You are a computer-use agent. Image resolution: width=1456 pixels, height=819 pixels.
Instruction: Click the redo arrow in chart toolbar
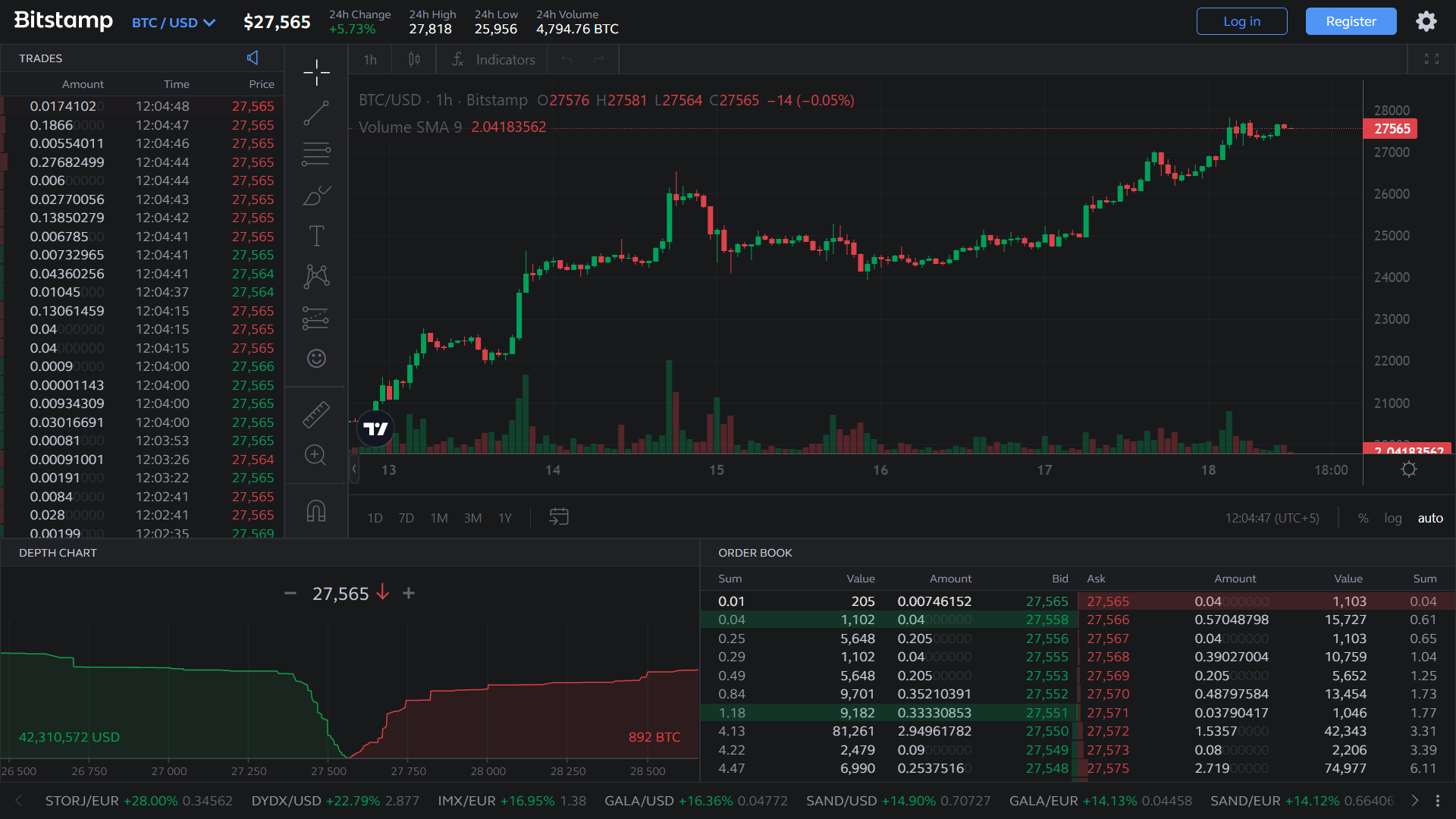[599, 59]
